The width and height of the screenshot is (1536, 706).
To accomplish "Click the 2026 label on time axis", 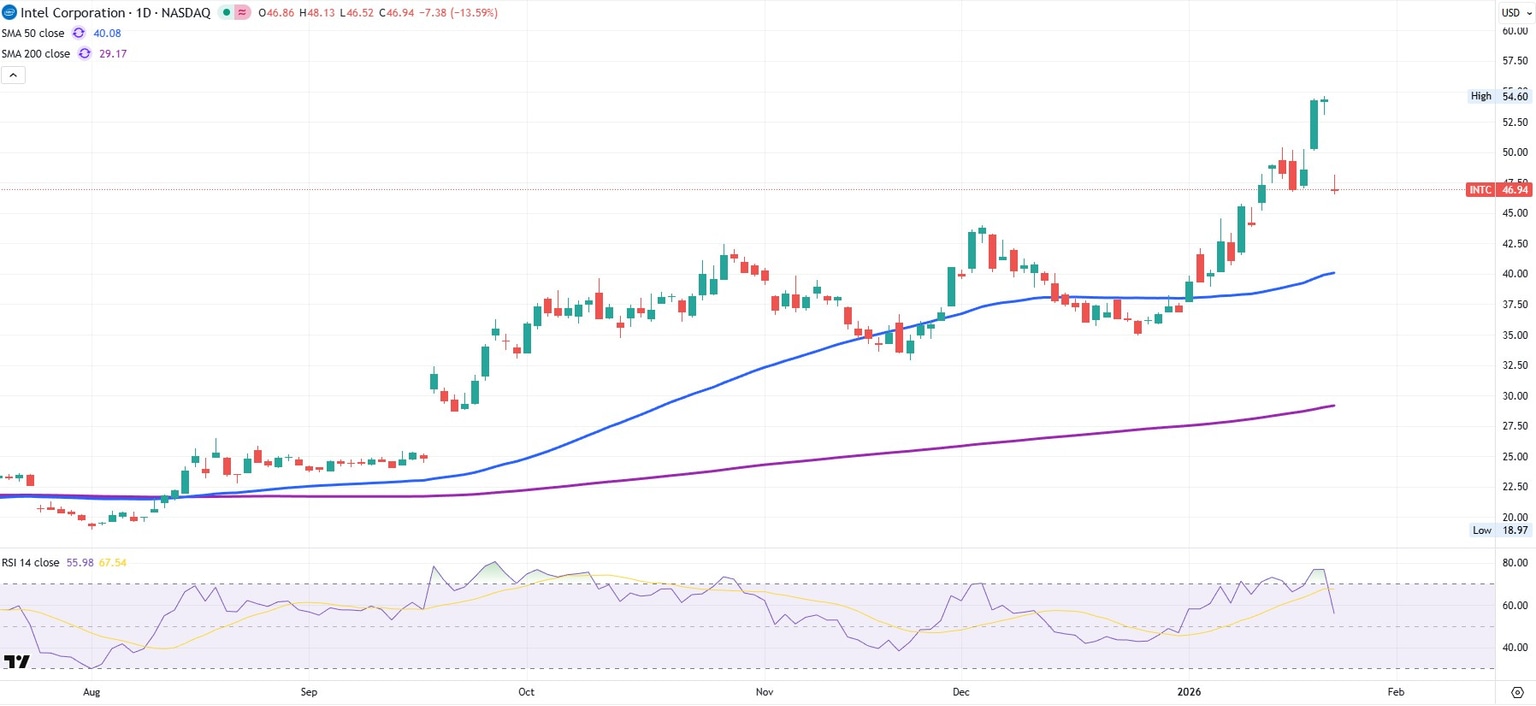I will (1189, 692).
